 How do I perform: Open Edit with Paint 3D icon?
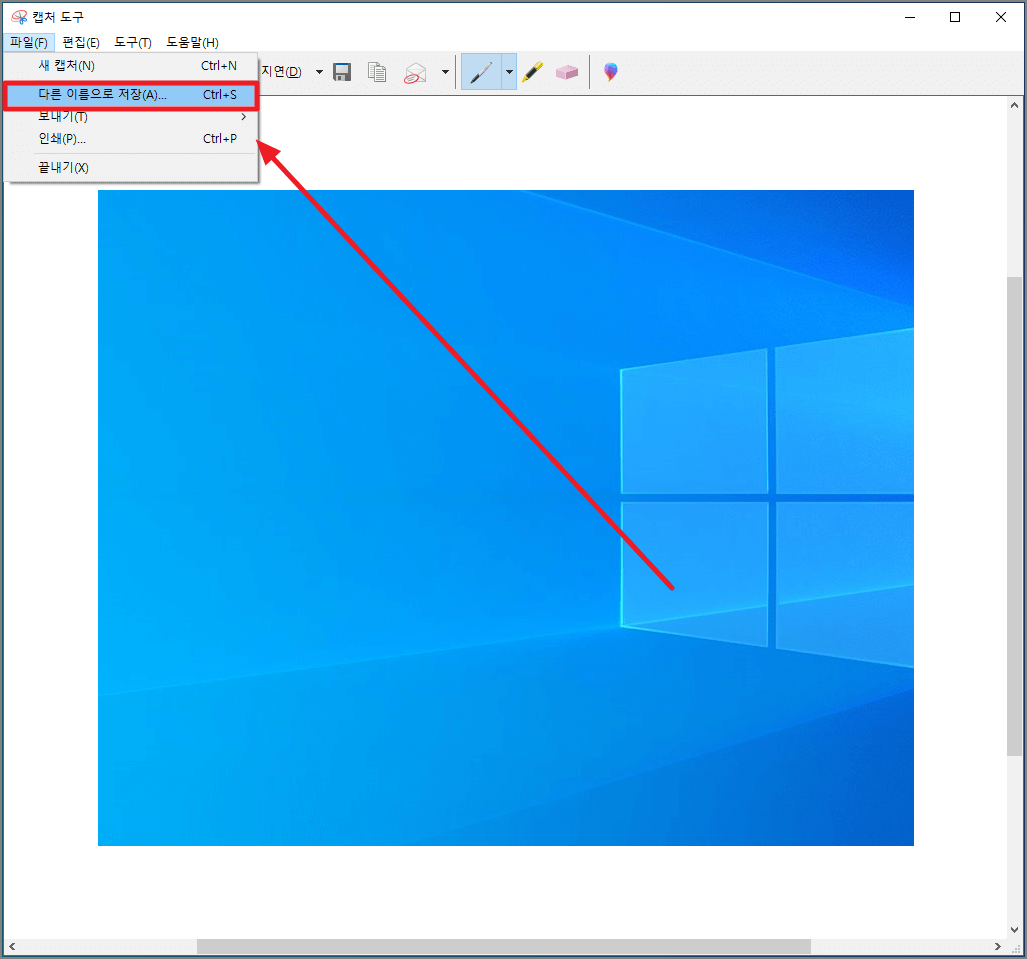[x=610, y=72]
